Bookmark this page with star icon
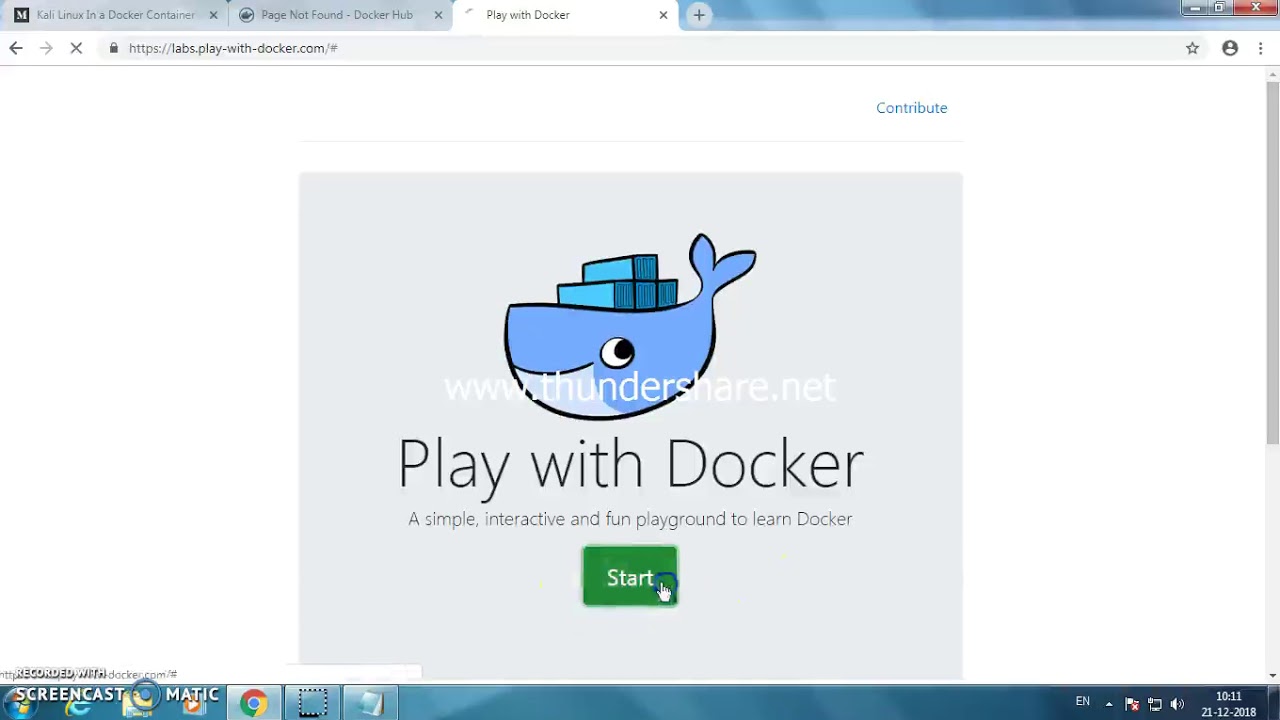1280x720 pixels. (x=1192, y=48)
